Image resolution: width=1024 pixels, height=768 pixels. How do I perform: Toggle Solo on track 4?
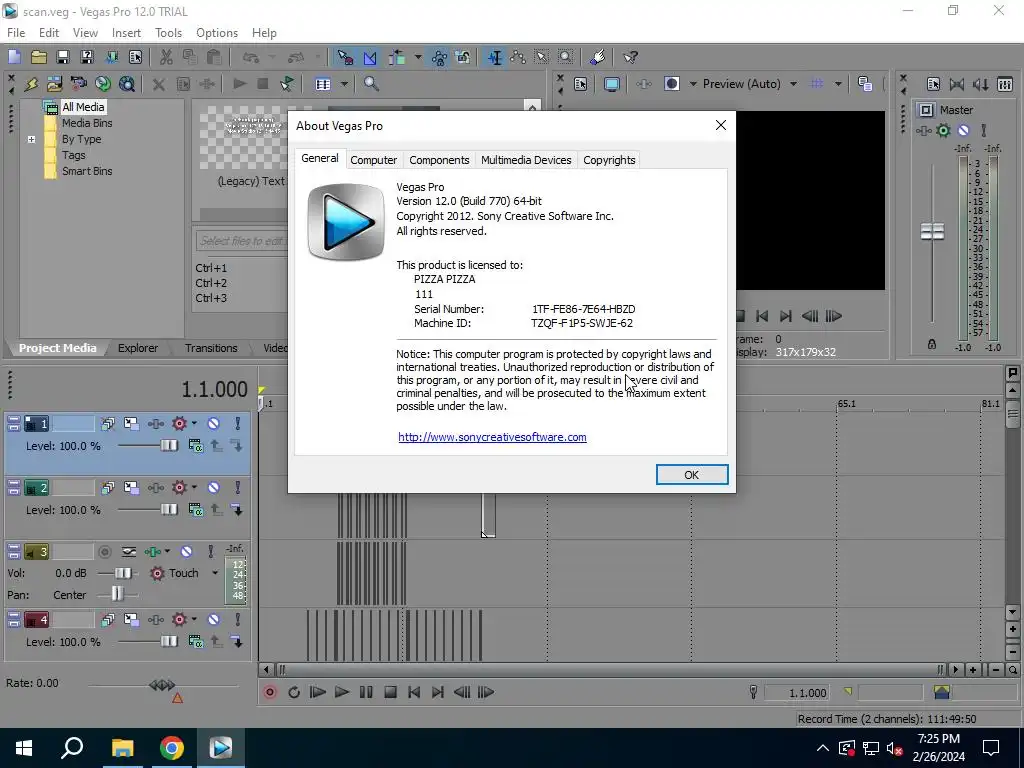pos(238,619)
